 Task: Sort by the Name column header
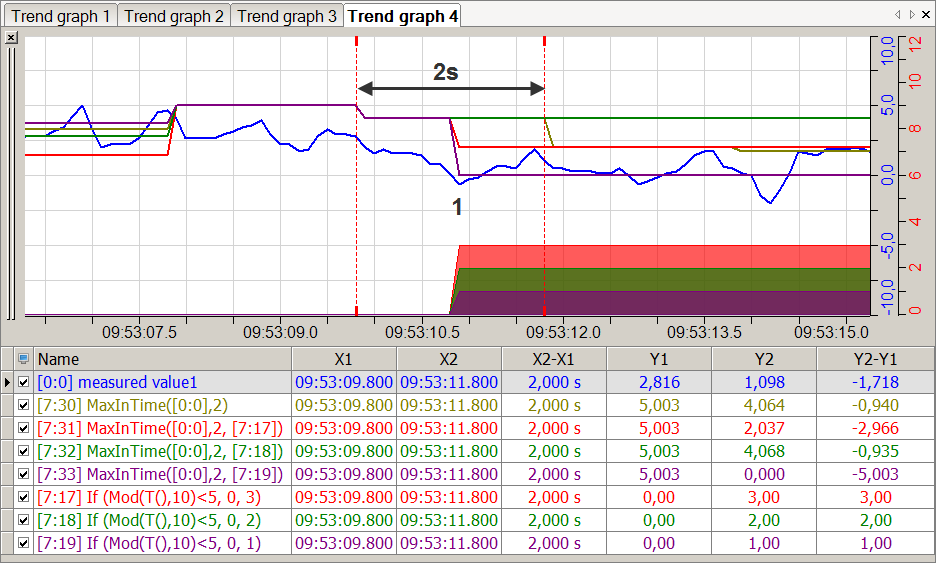[160, 359]
